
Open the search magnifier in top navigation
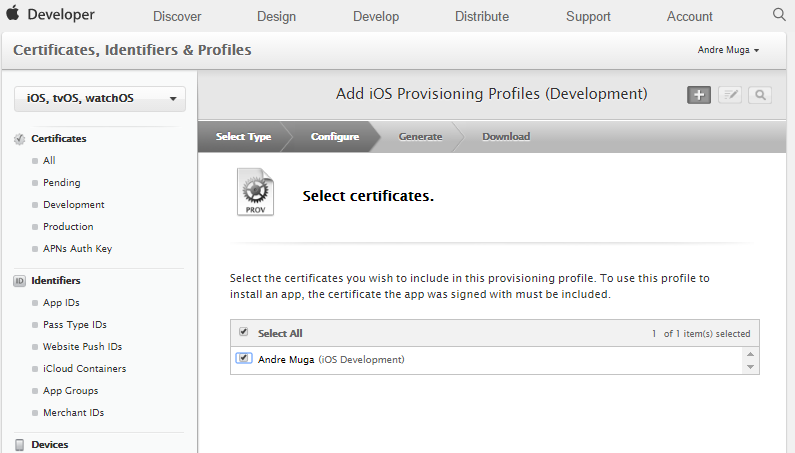[779, 14]
